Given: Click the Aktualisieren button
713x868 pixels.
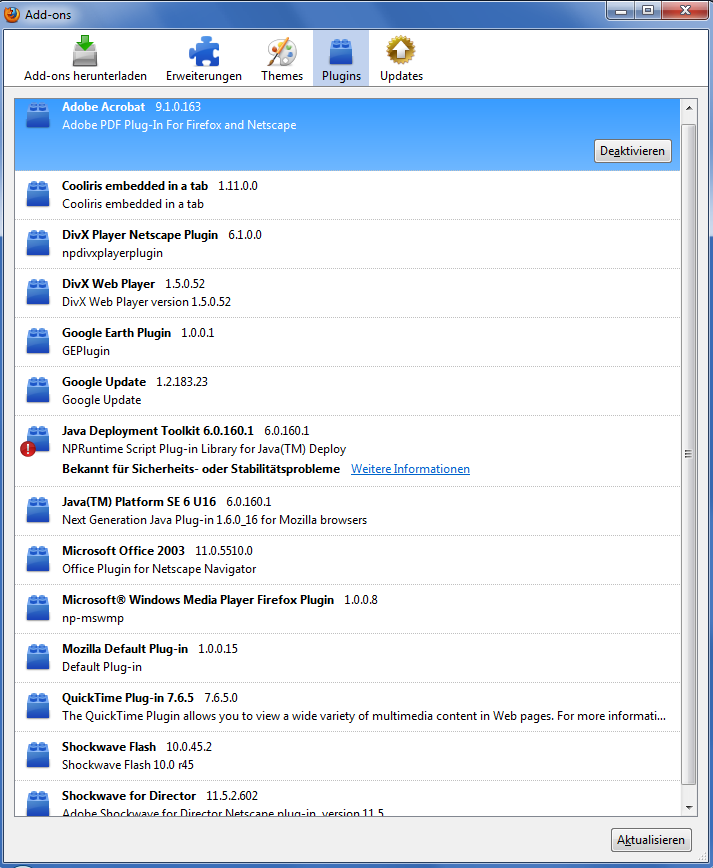Looking at the screenshot, I should (x=651, y=840).
